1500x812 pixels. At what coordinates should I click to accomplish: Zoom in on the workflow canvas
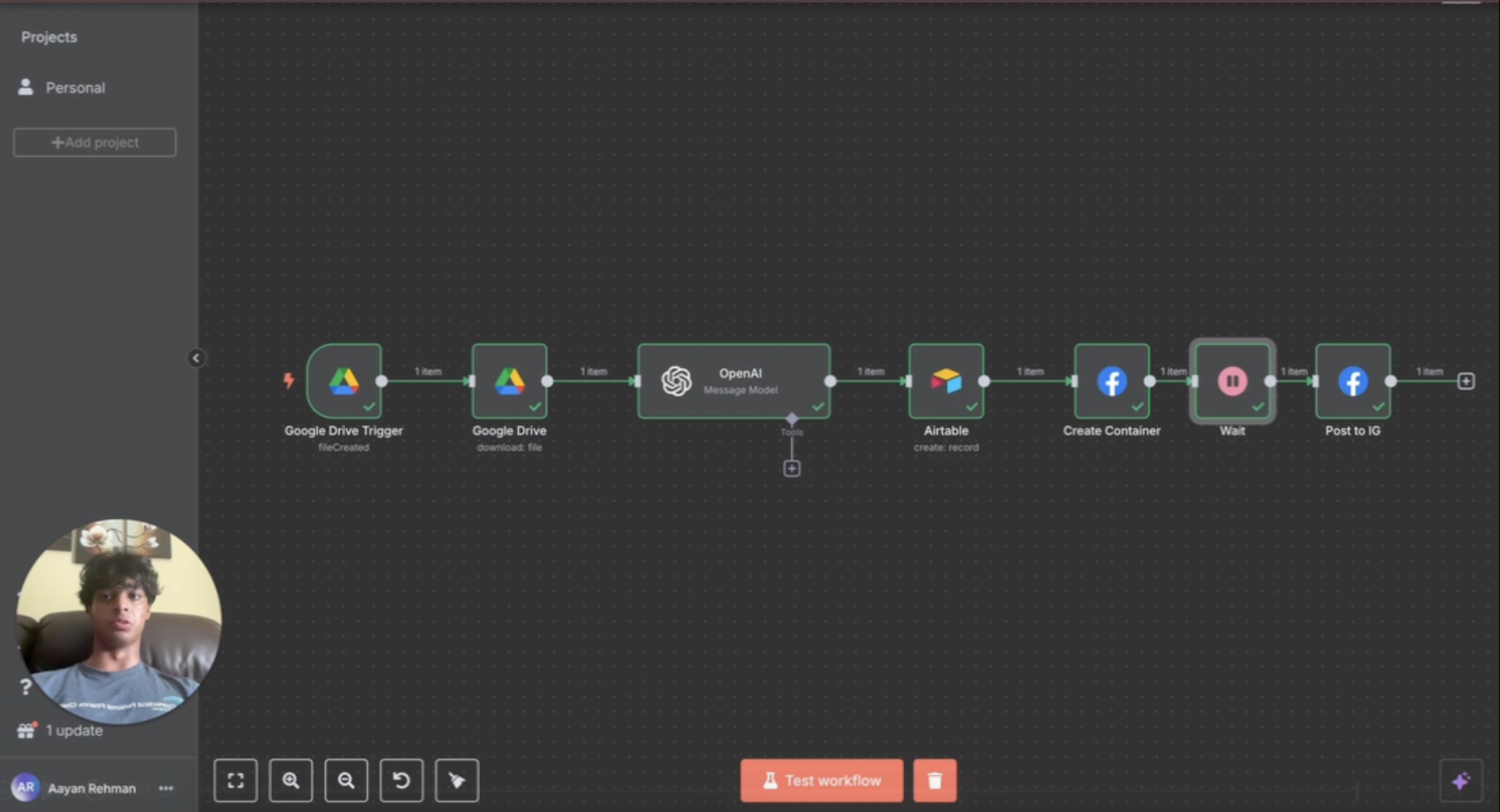point(291,780)
